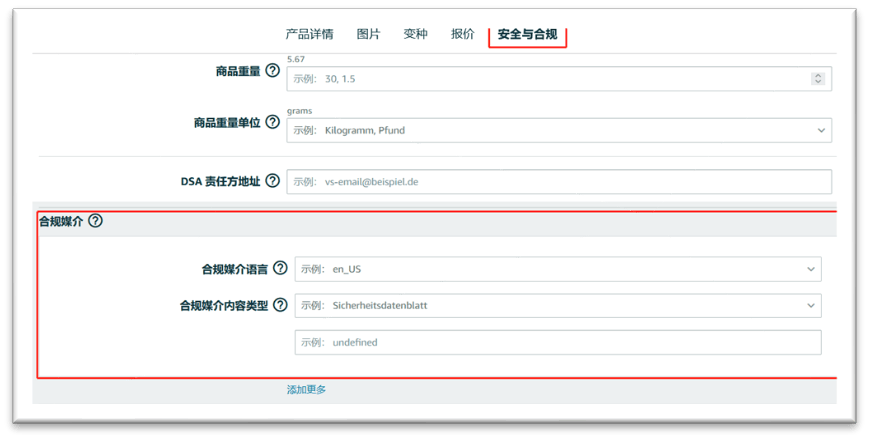
Task: Open the 合规媒介语言 dropdown
Action: pos(810,269)
